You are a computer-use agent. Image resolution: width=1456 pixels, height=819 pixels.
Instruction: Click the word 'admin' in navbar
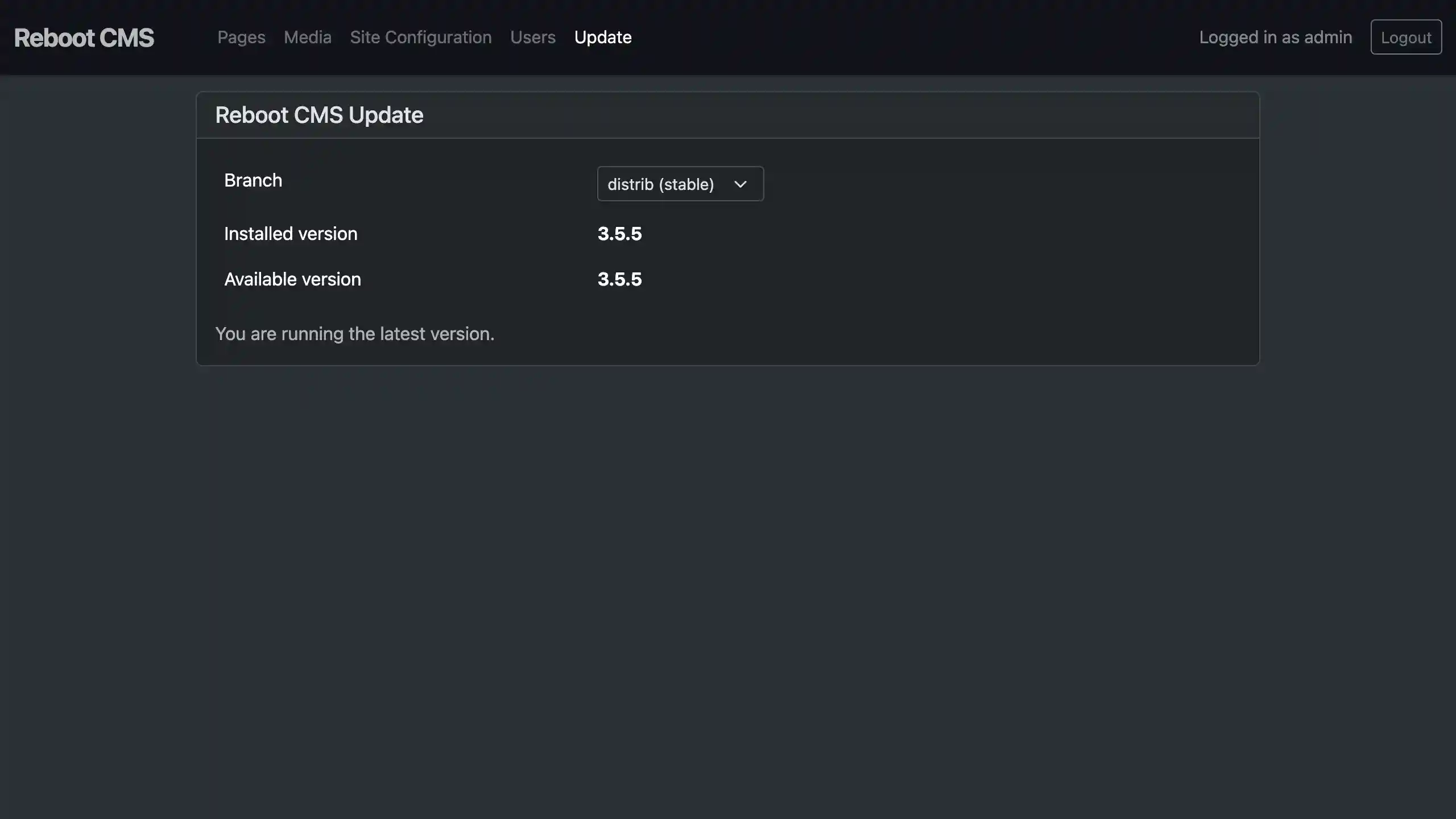(x=1327, y=38)
